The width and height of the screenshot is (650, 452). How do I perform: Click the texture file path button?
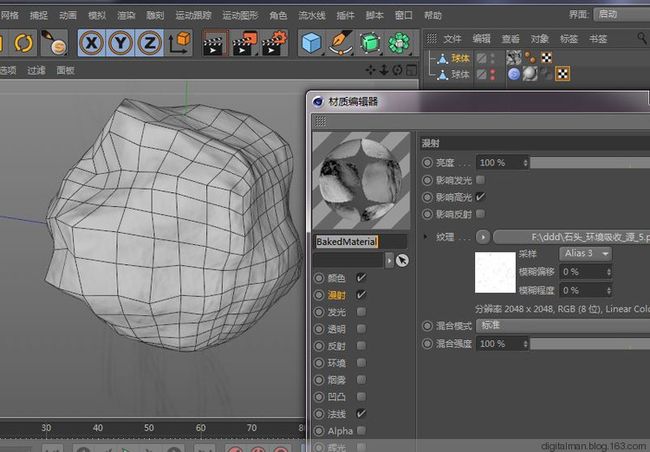click(572, 237)
